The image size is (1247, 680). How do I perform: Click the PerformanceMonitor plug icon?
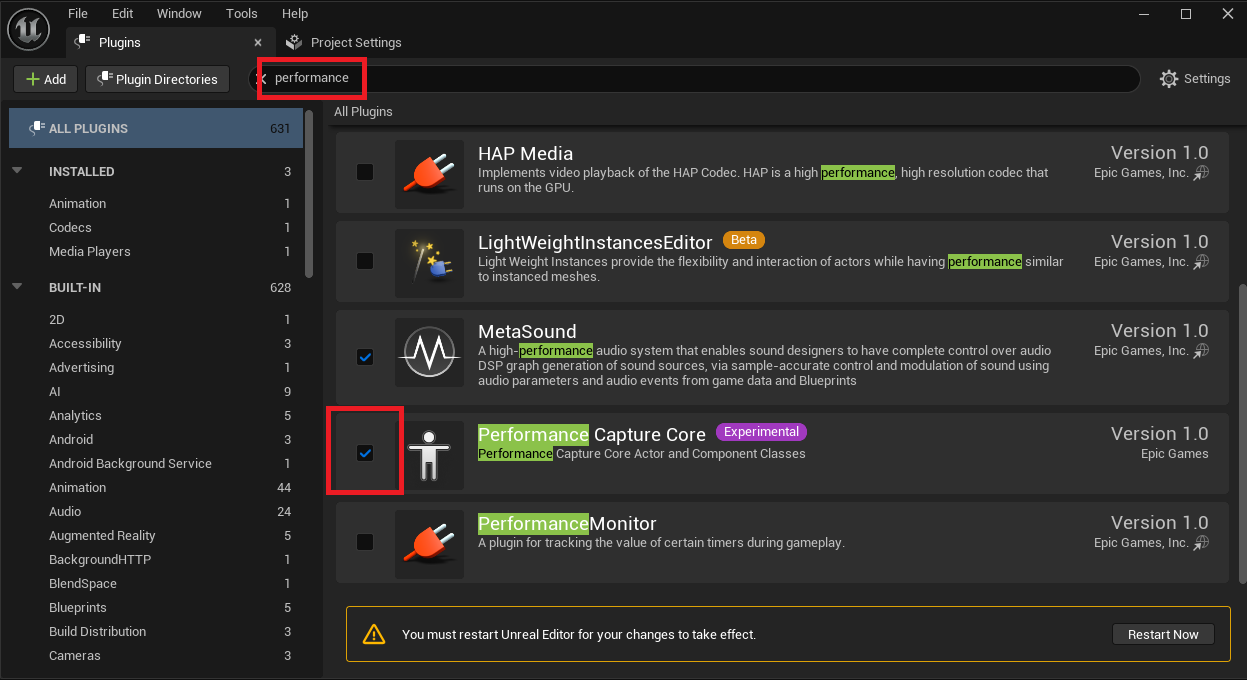tap(430, 544)
